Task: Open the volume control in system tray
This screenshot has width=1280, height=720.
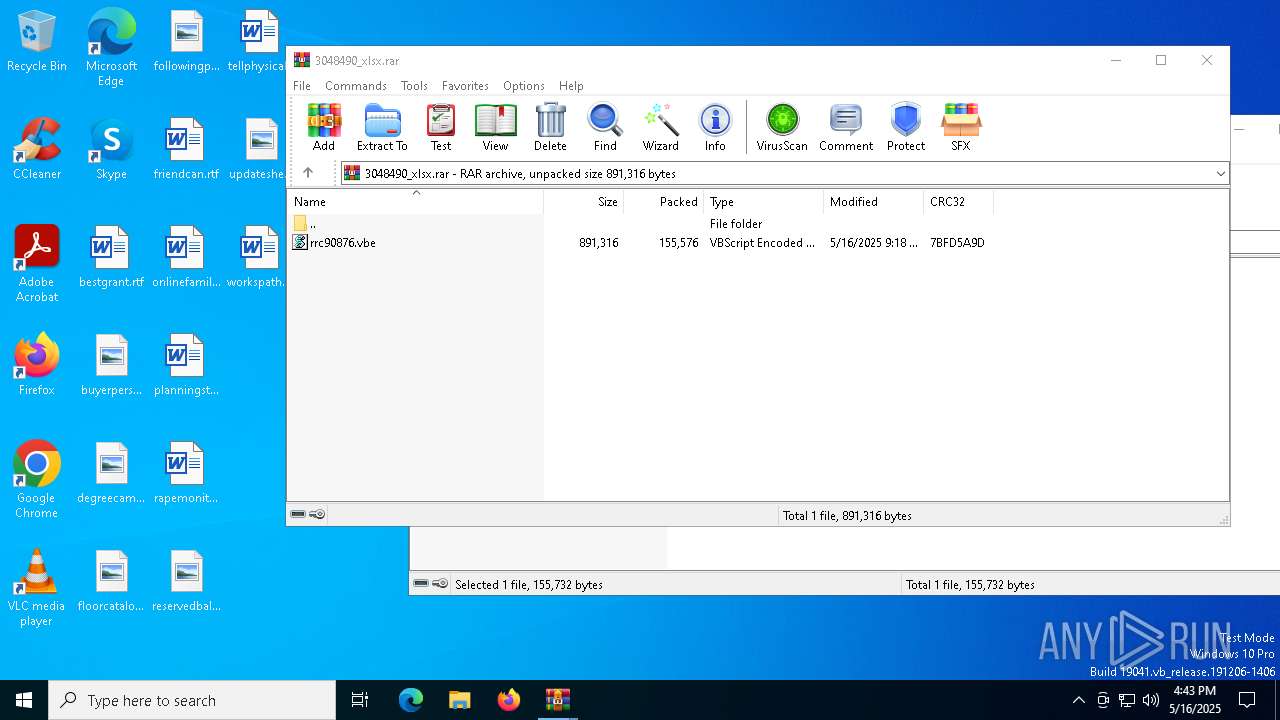Action: pyautogui.click(x=1151, y=700)
